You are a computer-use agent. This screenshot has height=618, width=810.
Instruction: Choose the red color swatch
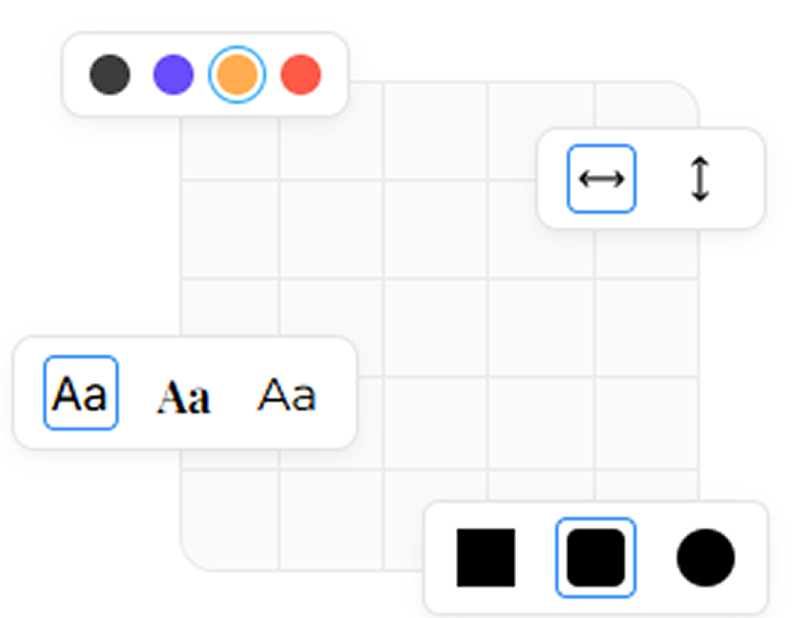point(301,75)
